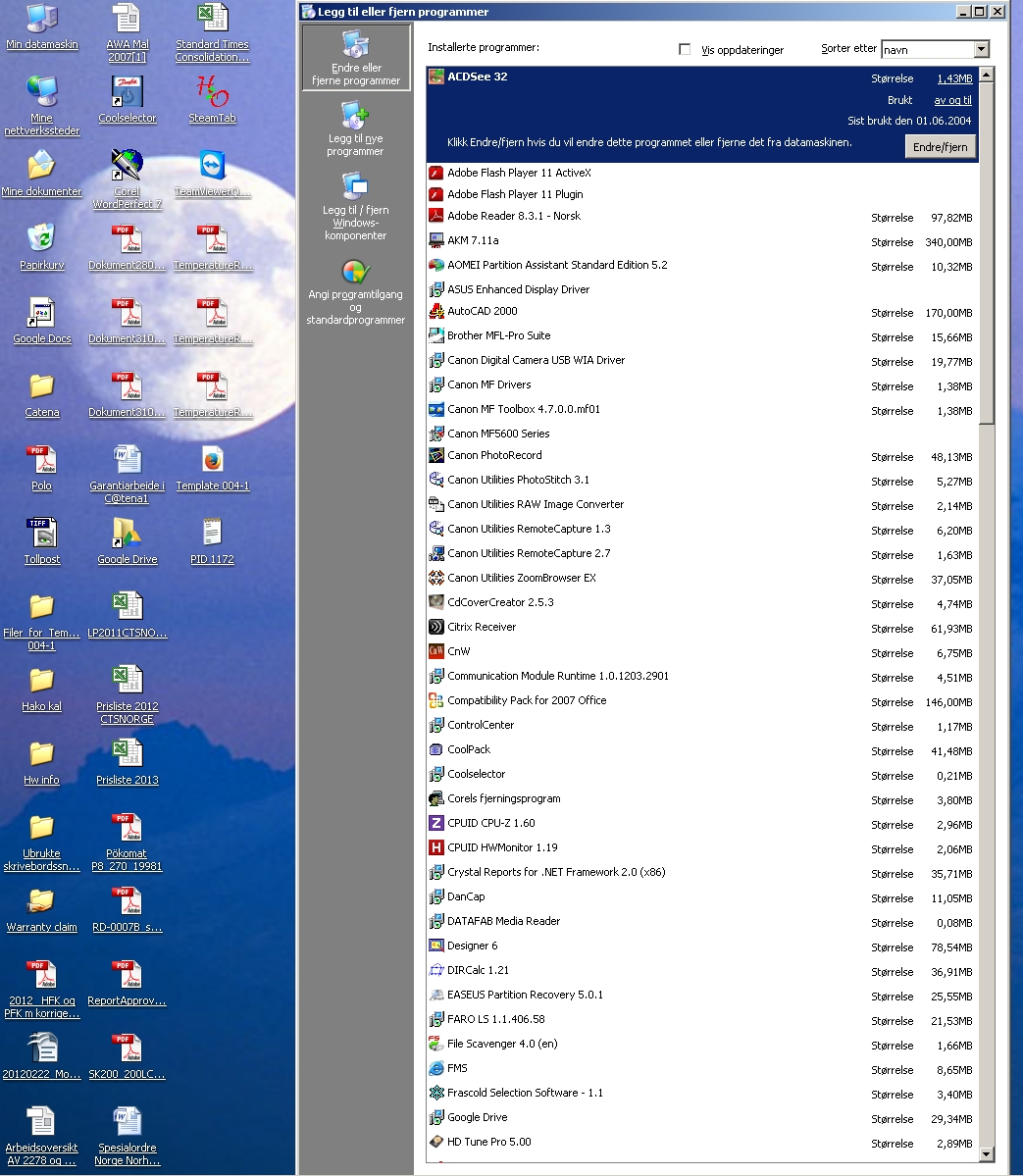The image size is (1023, 1176).
Task: Select AKM 7.11a in program list
Action: [x=702, y=240]
